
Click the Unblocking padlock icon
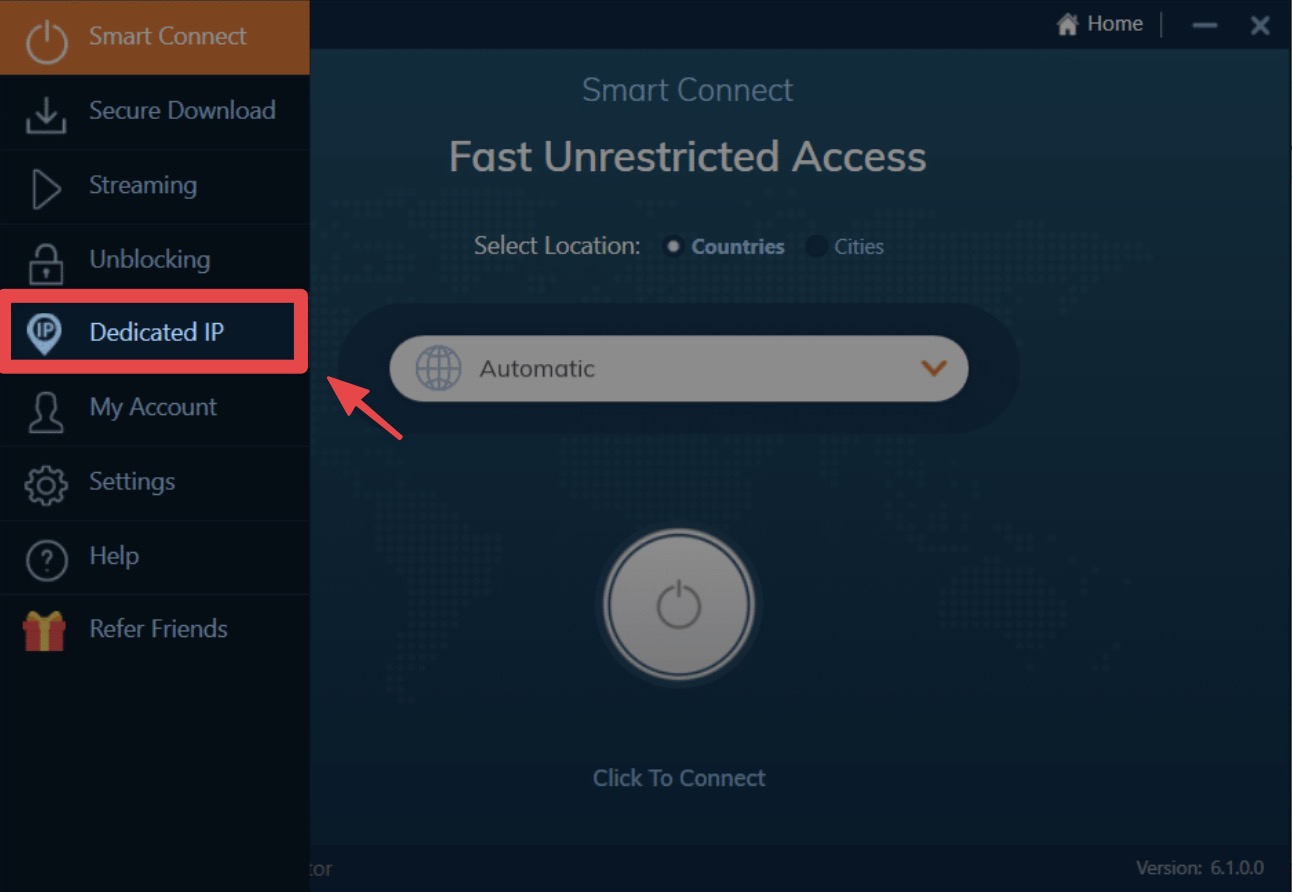pos(45,262)
